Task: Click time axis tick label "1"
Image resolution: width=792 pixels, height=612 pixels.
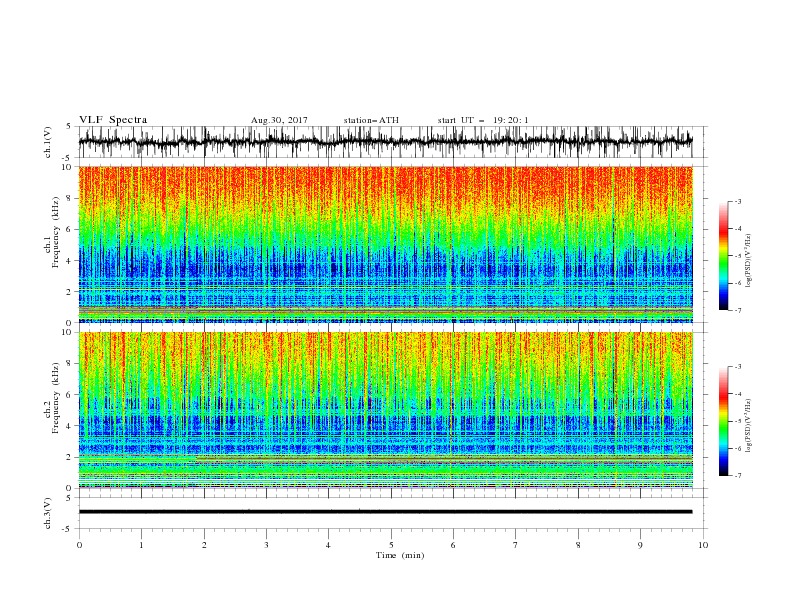Action: [142, 545]
